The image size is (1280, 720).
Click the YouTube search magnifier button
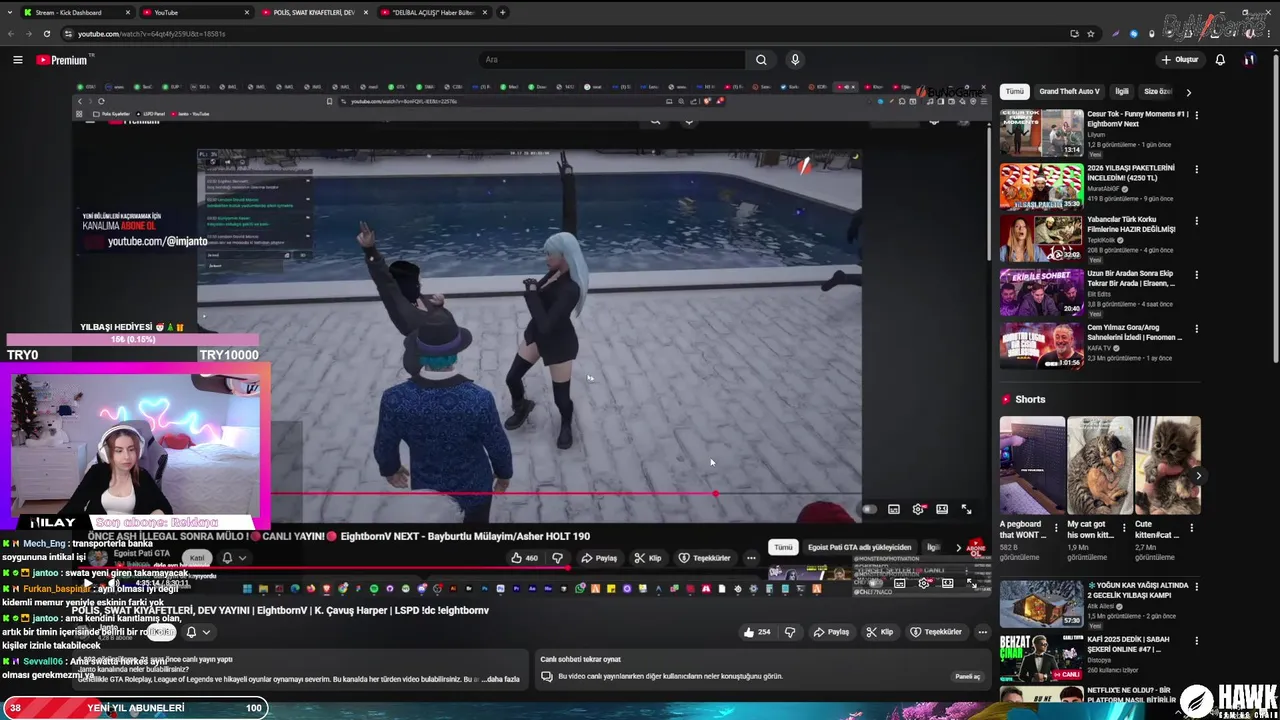(761, 60)
